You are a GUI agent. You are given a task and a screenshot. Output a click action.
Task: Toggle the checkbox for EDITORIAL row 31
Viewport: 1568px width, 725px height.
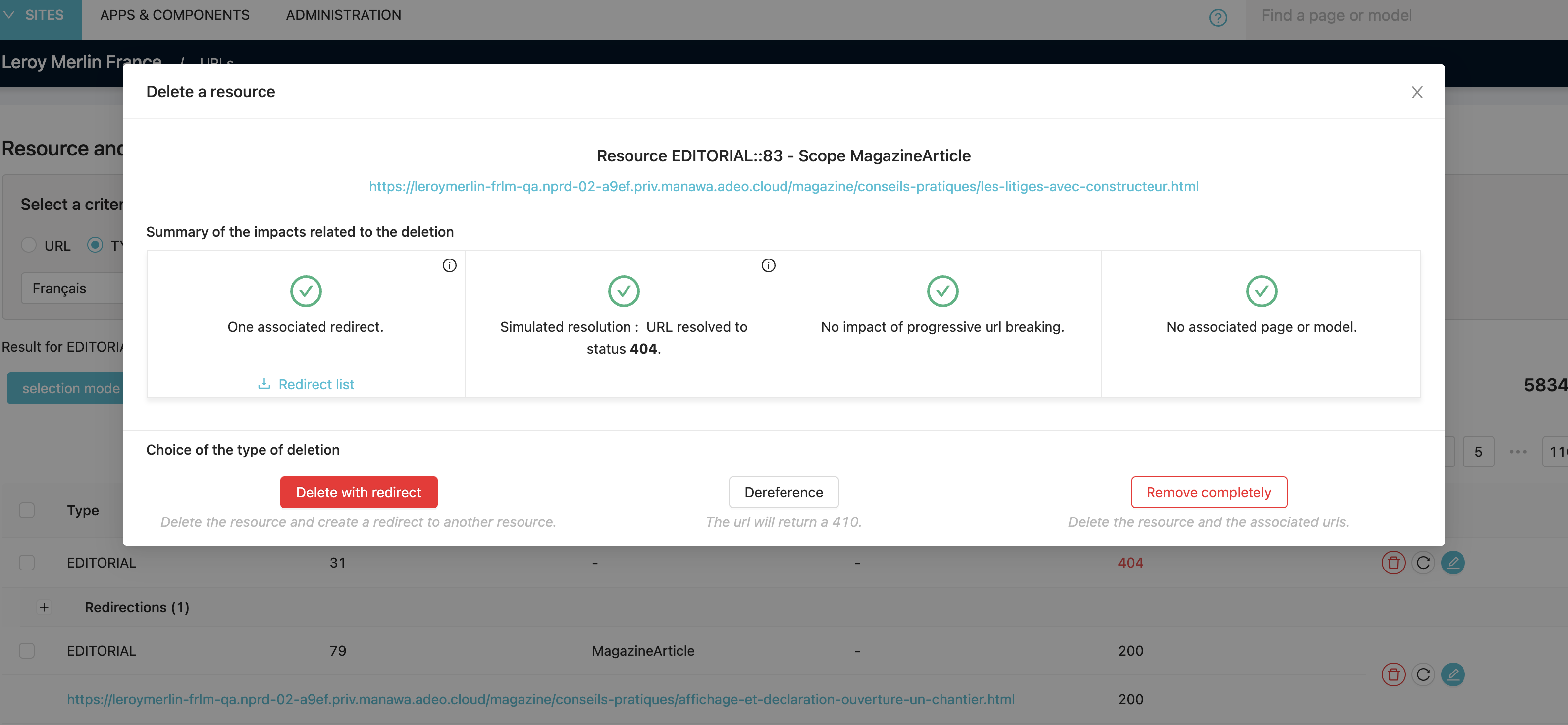tap(27, 562)
